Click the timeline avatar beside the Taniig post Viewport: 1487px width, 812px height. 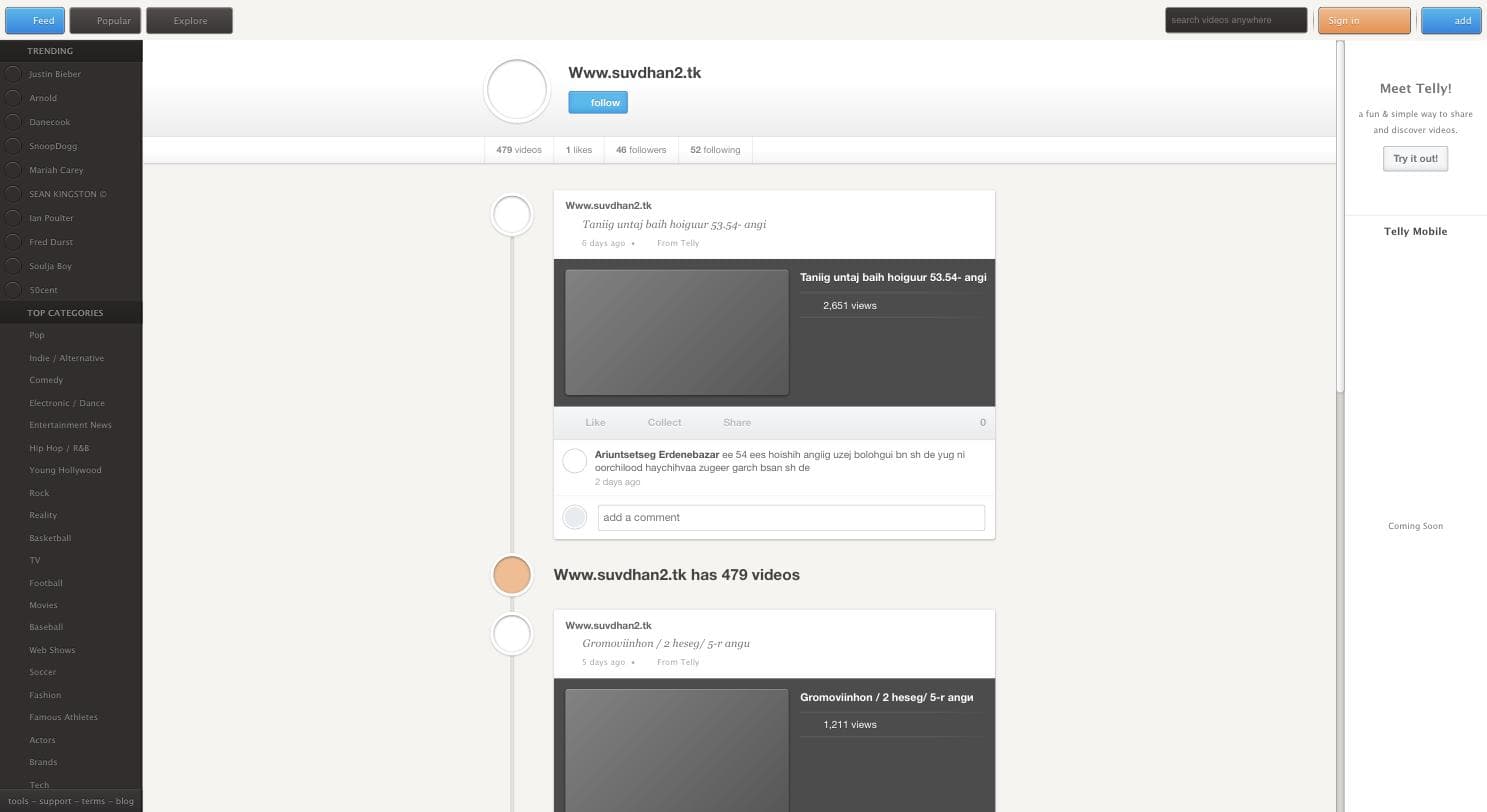512,215
